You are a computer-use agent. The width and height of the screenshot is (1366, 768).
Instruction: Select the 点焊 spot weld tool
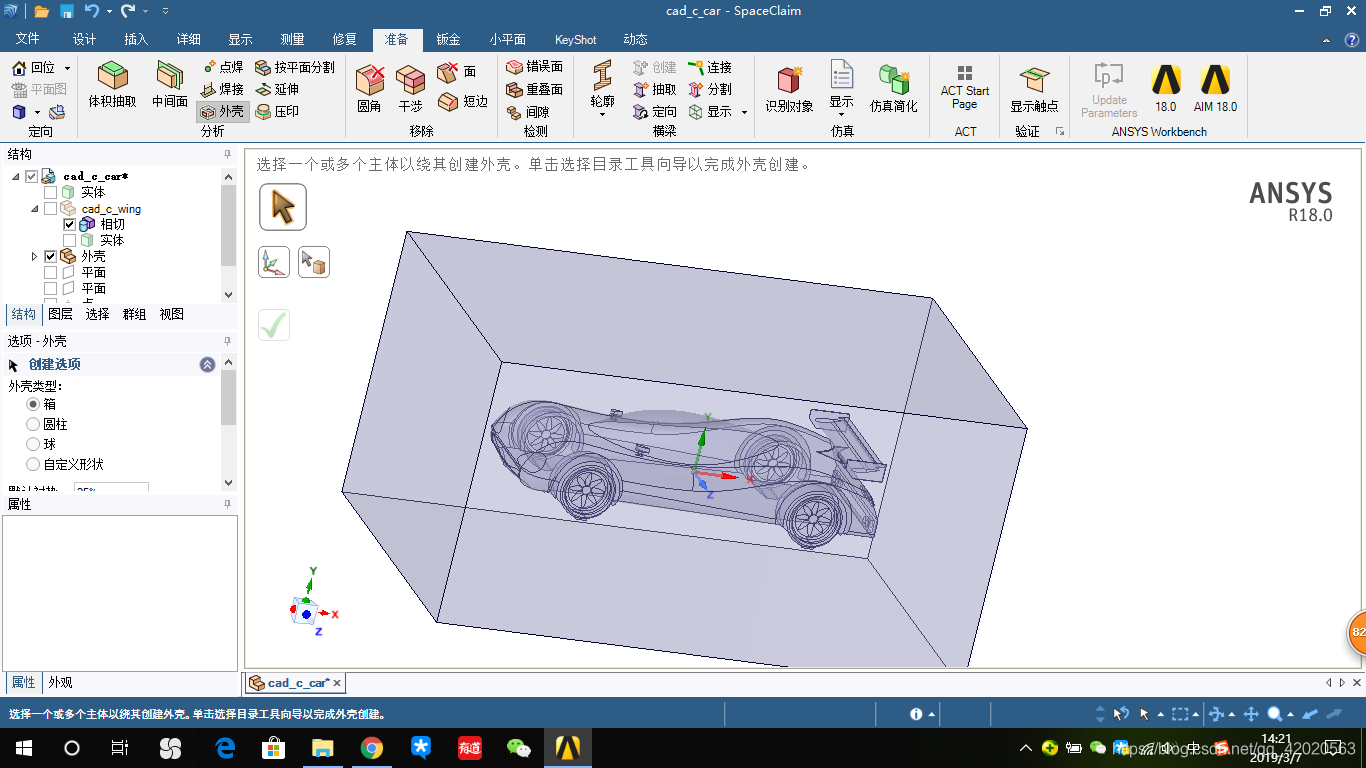(222, 67)
